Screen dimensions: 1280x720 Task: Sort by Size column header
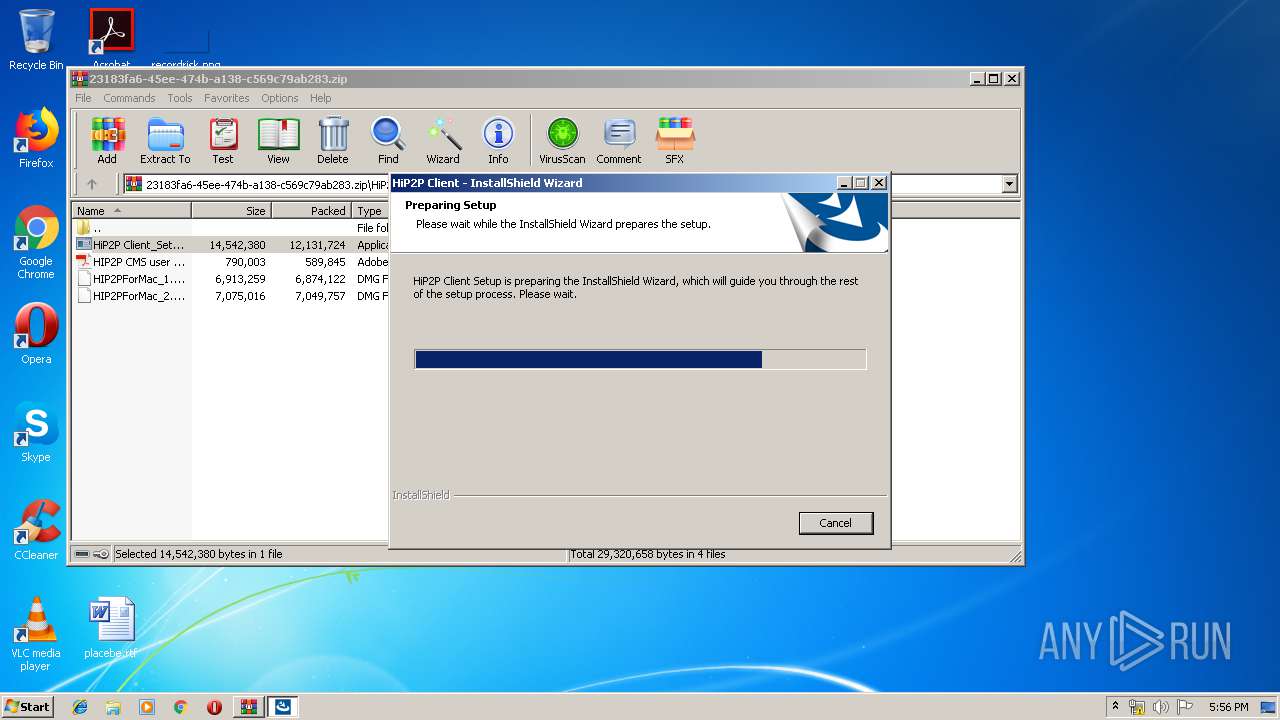click(231, 211)
